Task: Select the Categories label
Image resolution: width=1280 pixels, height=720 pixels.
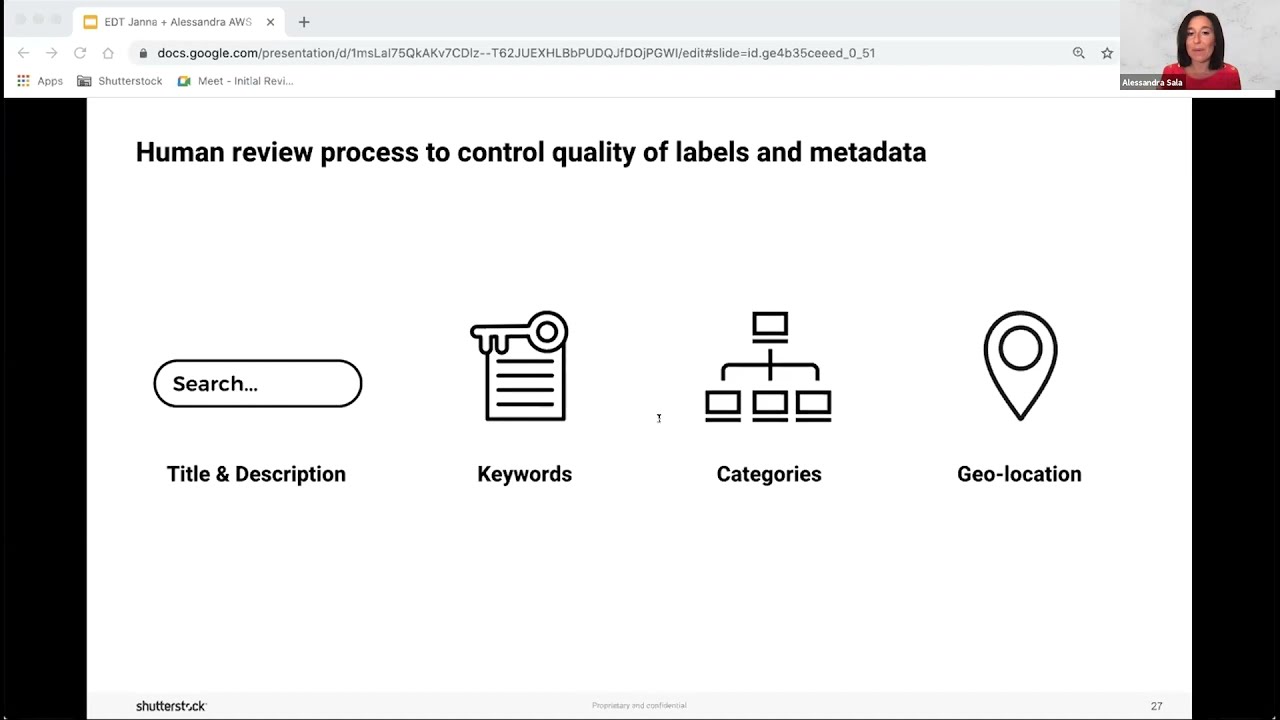Action: coord(769,474)
